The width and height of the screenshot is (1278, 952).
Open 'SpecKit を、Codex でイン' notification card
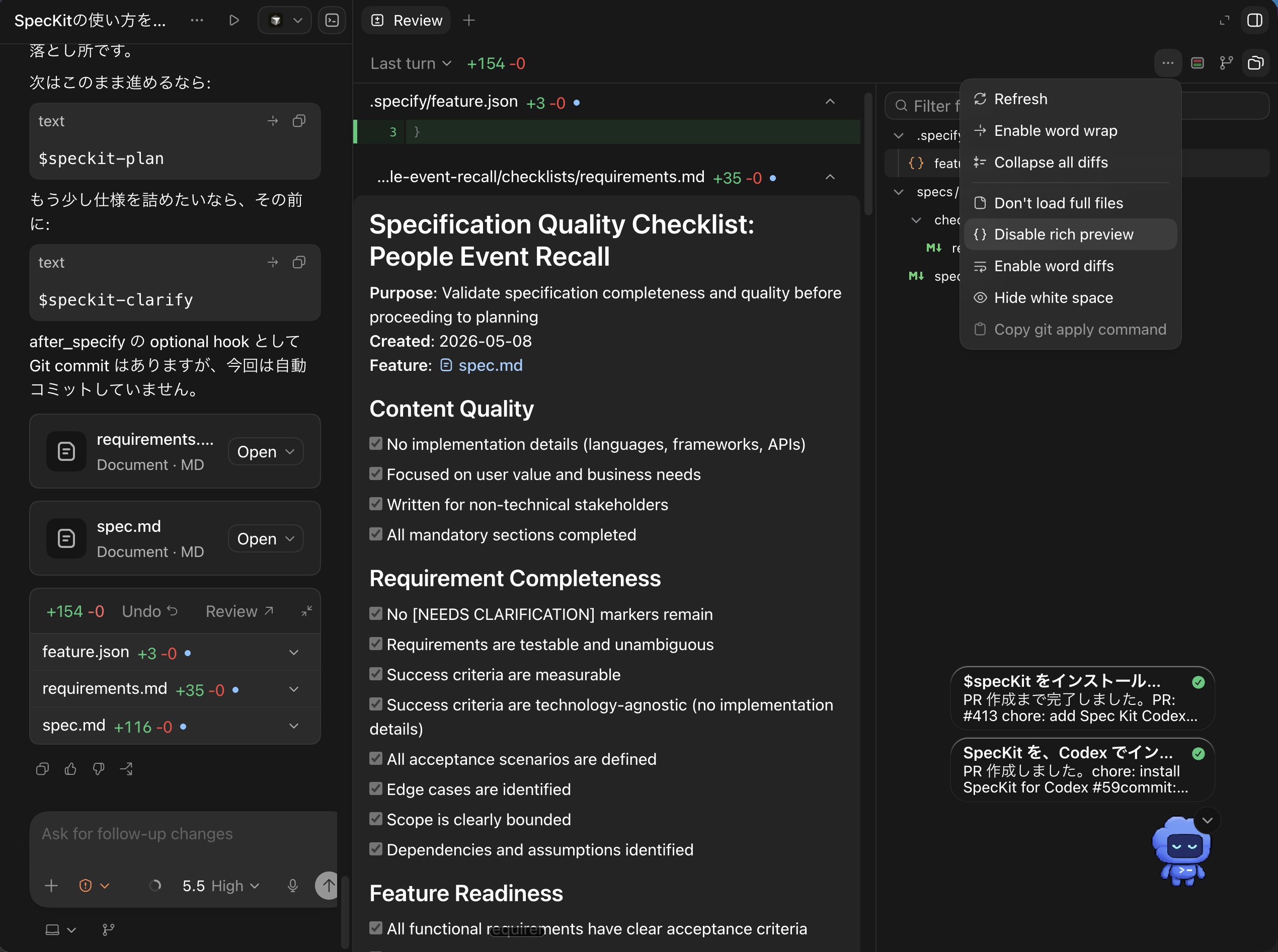(x=1082, y=770)
